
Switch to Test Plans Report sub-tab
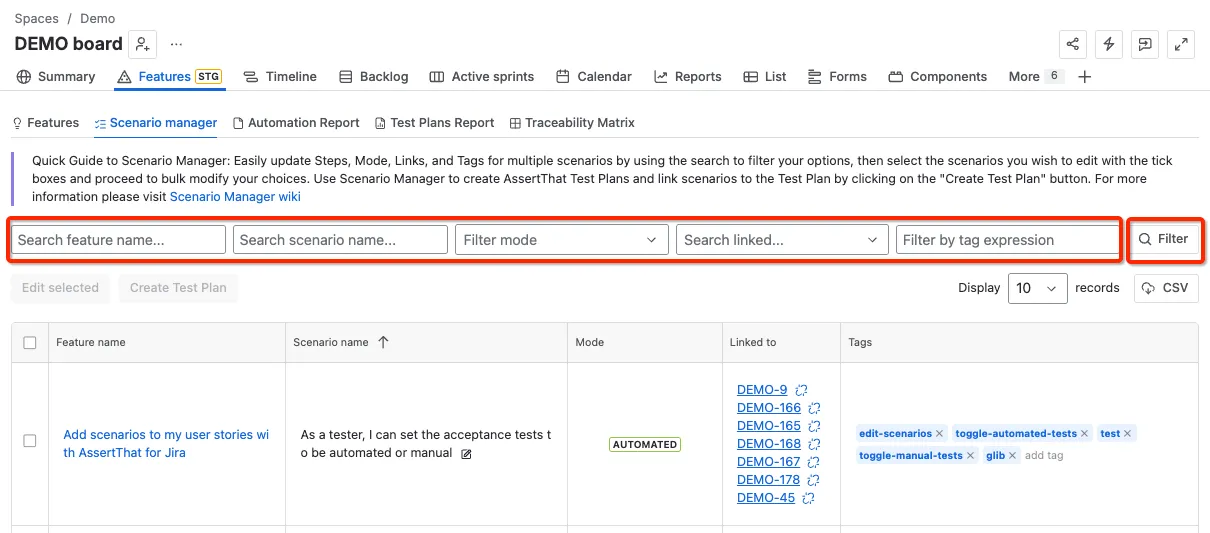pos(435,123)
